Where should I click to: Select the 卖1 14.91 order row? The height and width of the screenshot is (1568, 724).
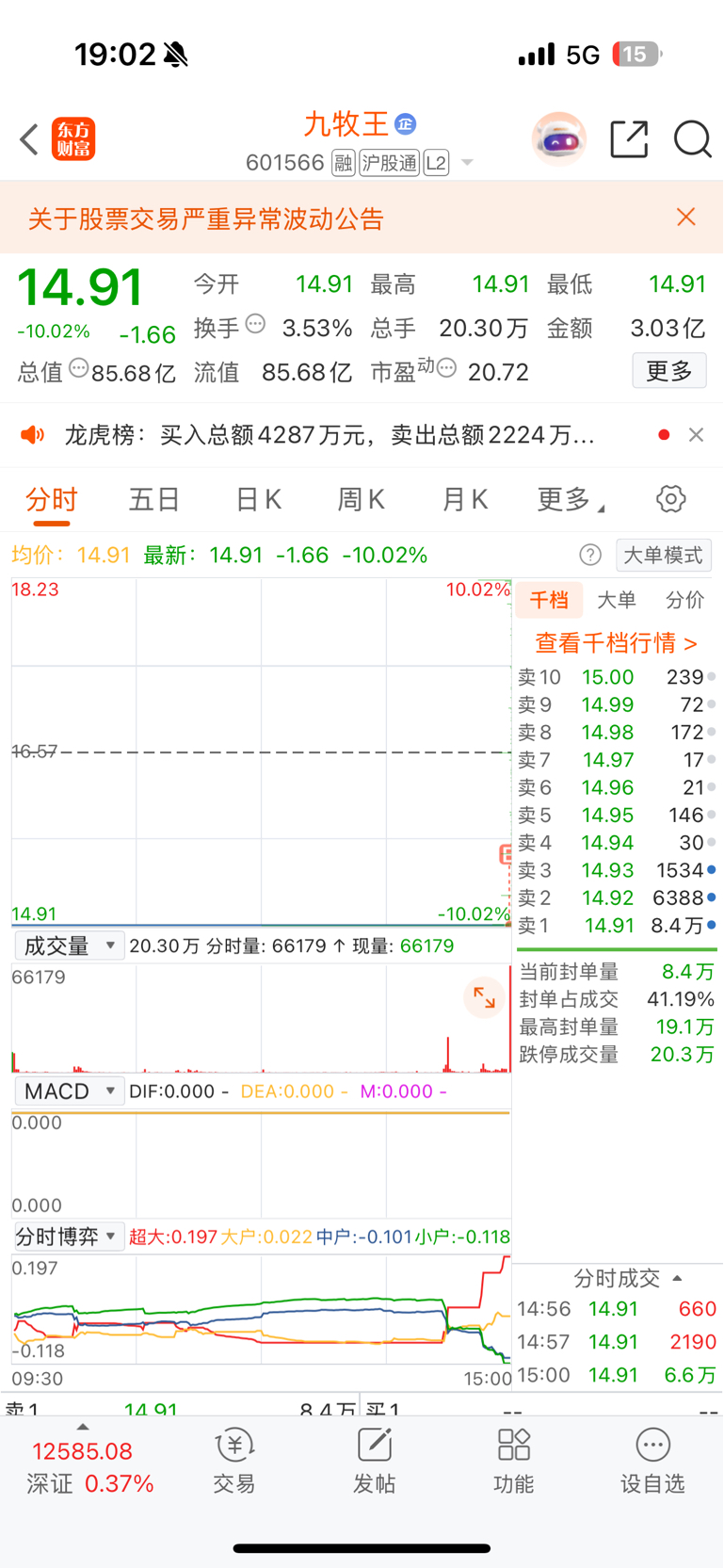point(618,926)
